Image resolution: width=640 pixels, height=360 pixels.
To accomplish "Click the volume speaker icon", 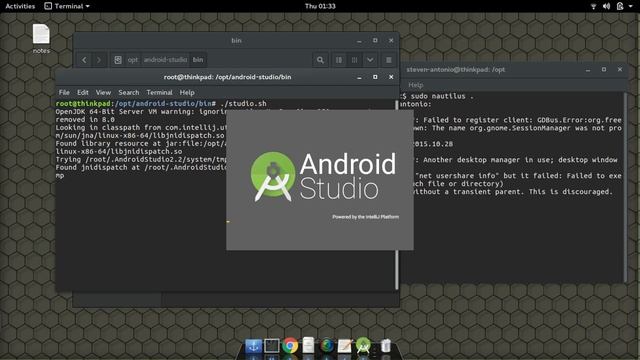I will click(607, 6).
